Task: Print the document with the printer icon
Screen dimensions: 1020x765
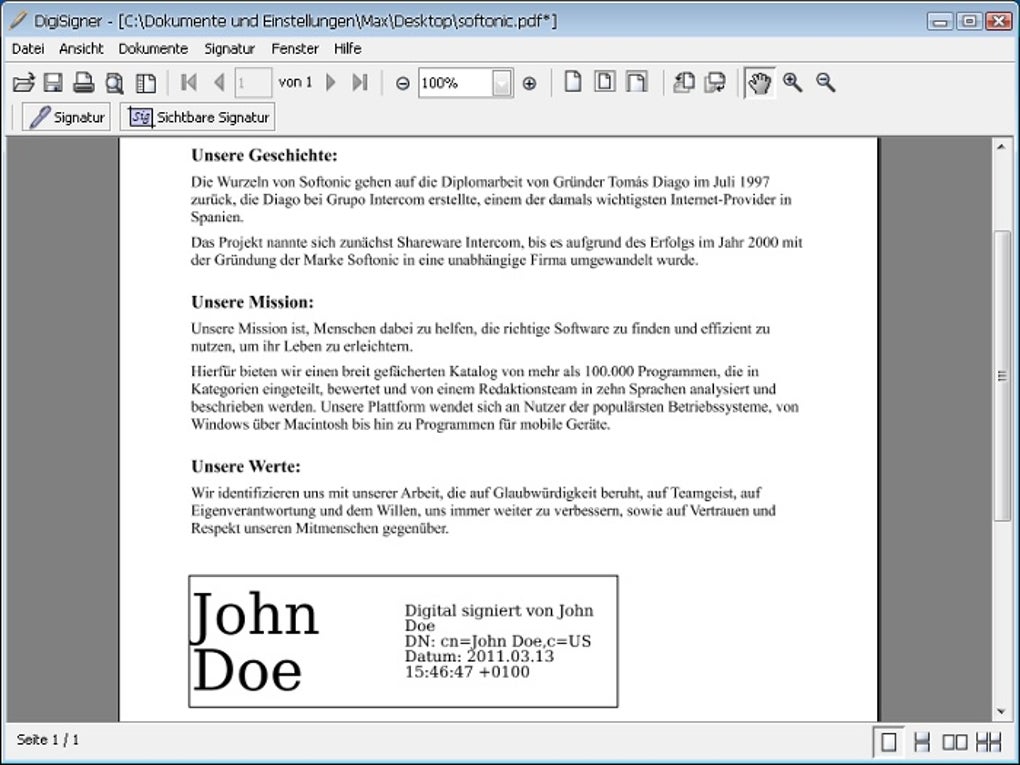Action: [x=84, y=83]
